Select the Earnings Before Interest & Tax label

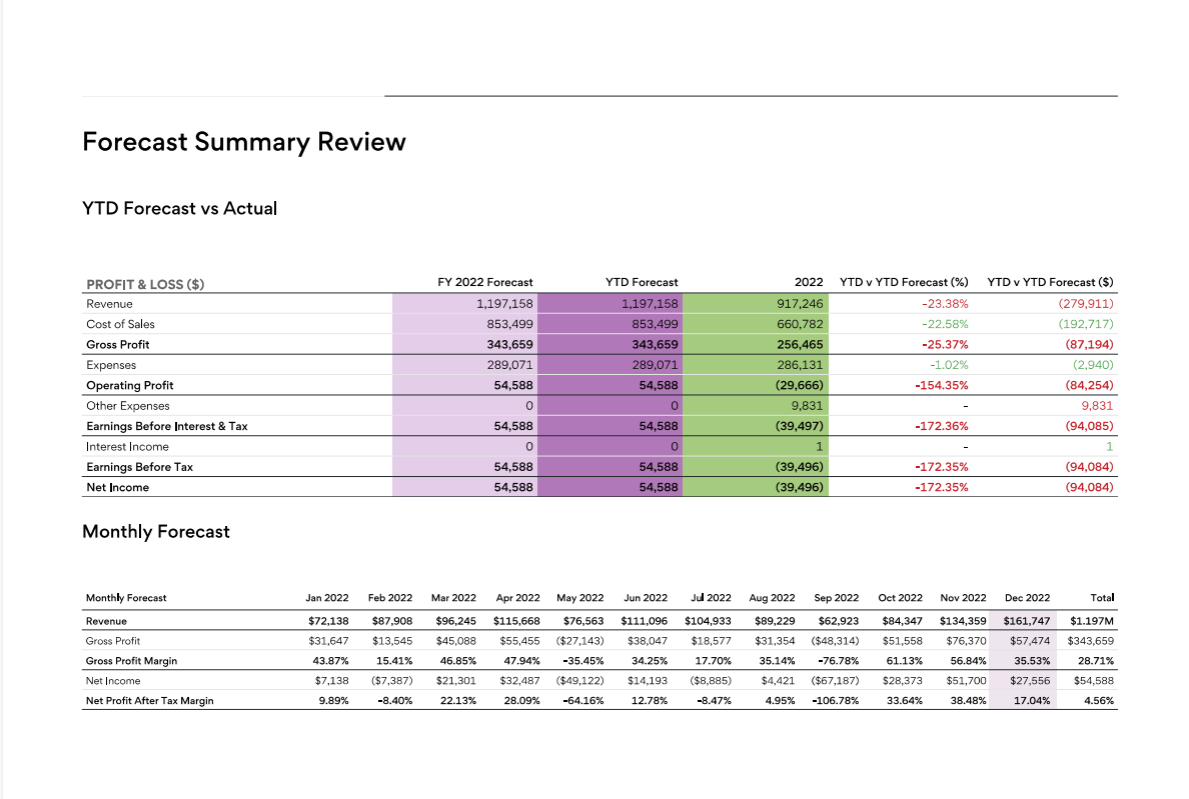(x=167, y=426)
